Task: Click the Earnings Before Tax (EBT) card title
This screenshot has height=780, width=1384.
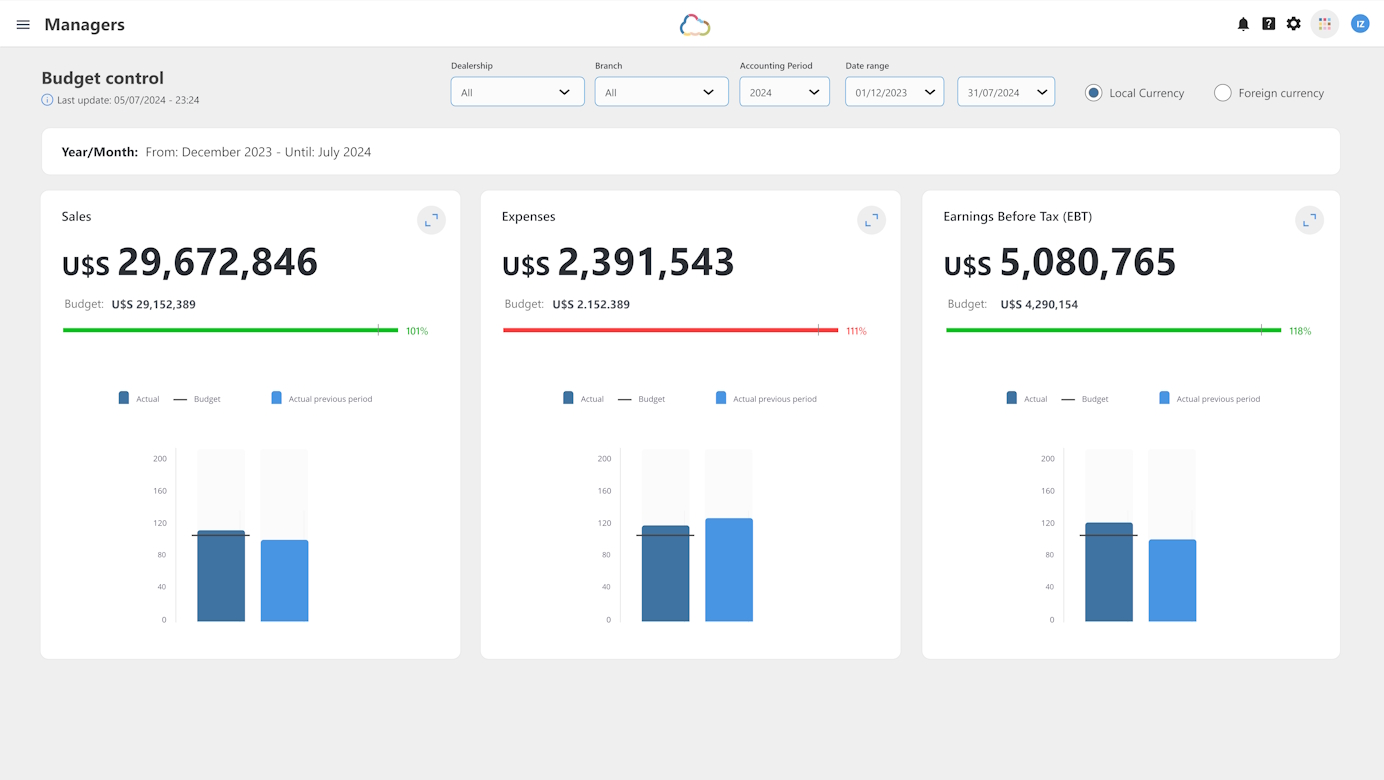Action: pyautogui.click(x=1017, y=216)
